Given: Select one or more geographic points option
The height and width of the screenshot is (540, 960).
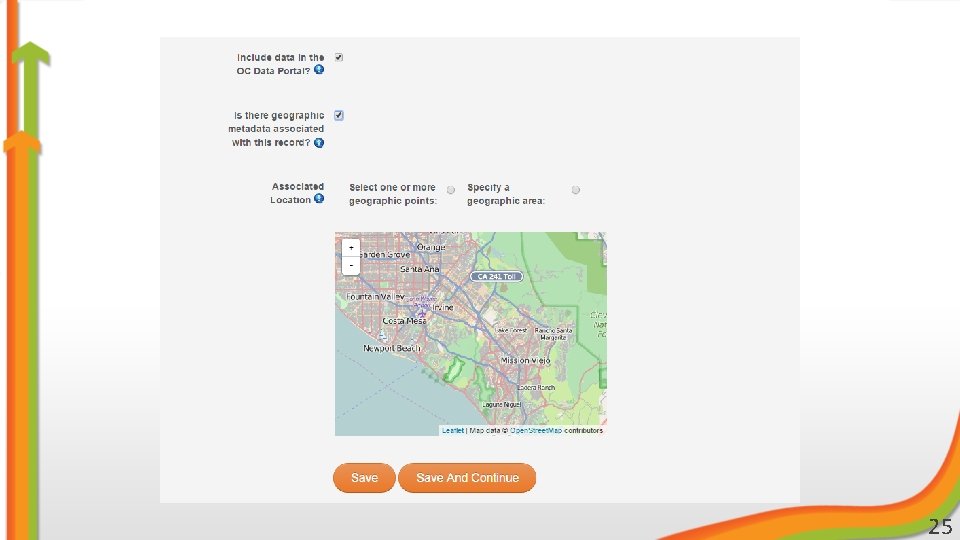Looking at the screenshot, I should click(x=451, y=190).
